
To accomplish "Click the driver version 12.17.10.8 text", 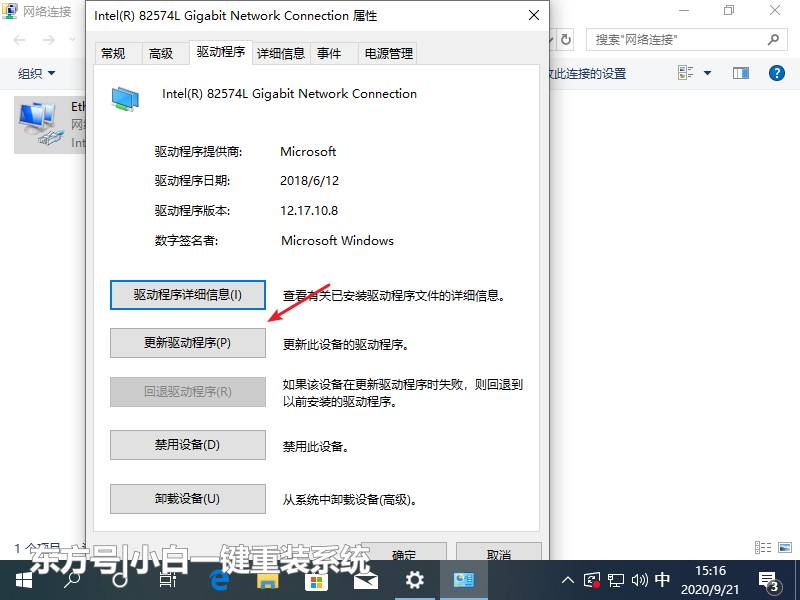I will click(309, 211).
